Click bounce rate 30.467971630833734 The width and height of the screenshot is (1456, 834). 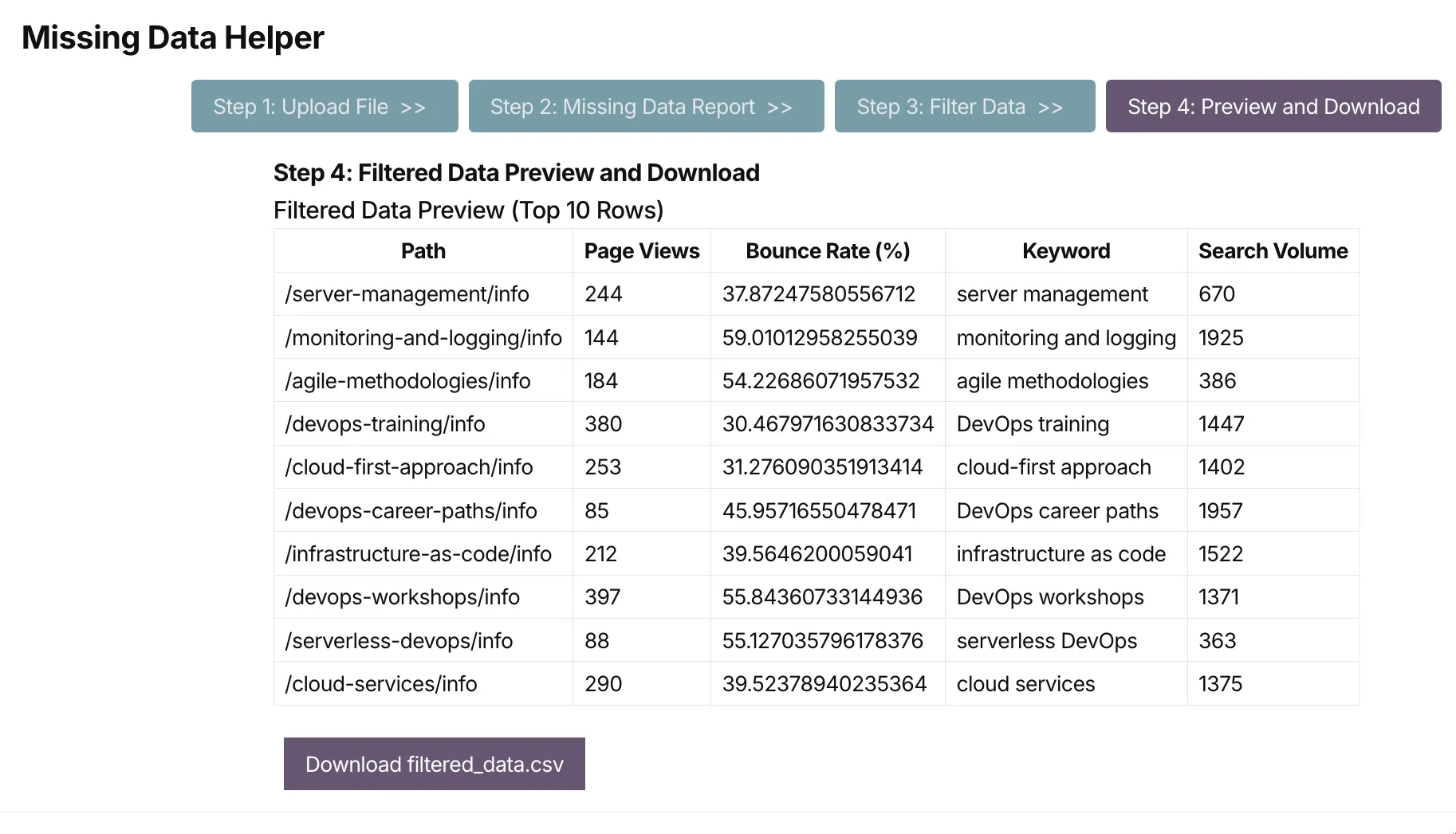[x=828, y=423]
